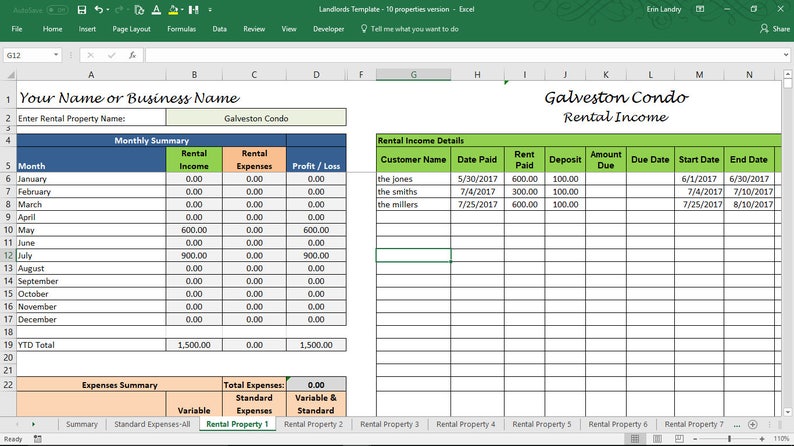Select the May rental income 600.00 cell
This screenshot has height=446, width=794.
pyautogui.click(x=194, y=230)
